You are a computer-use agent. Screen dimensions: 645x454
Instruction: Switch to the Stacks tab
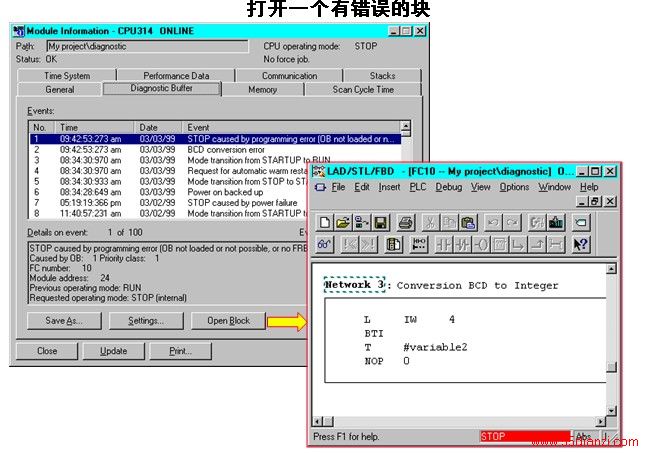coord(383,76)
